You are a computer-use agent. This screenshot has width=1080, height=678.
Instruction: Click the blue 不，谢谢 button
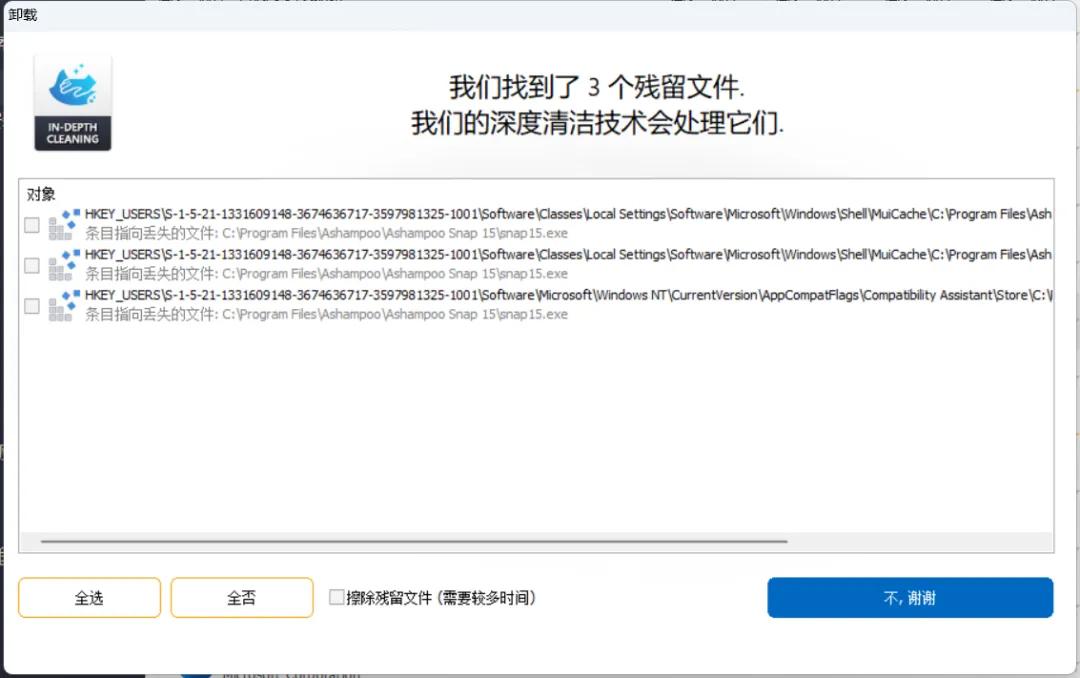click(909, 597)
